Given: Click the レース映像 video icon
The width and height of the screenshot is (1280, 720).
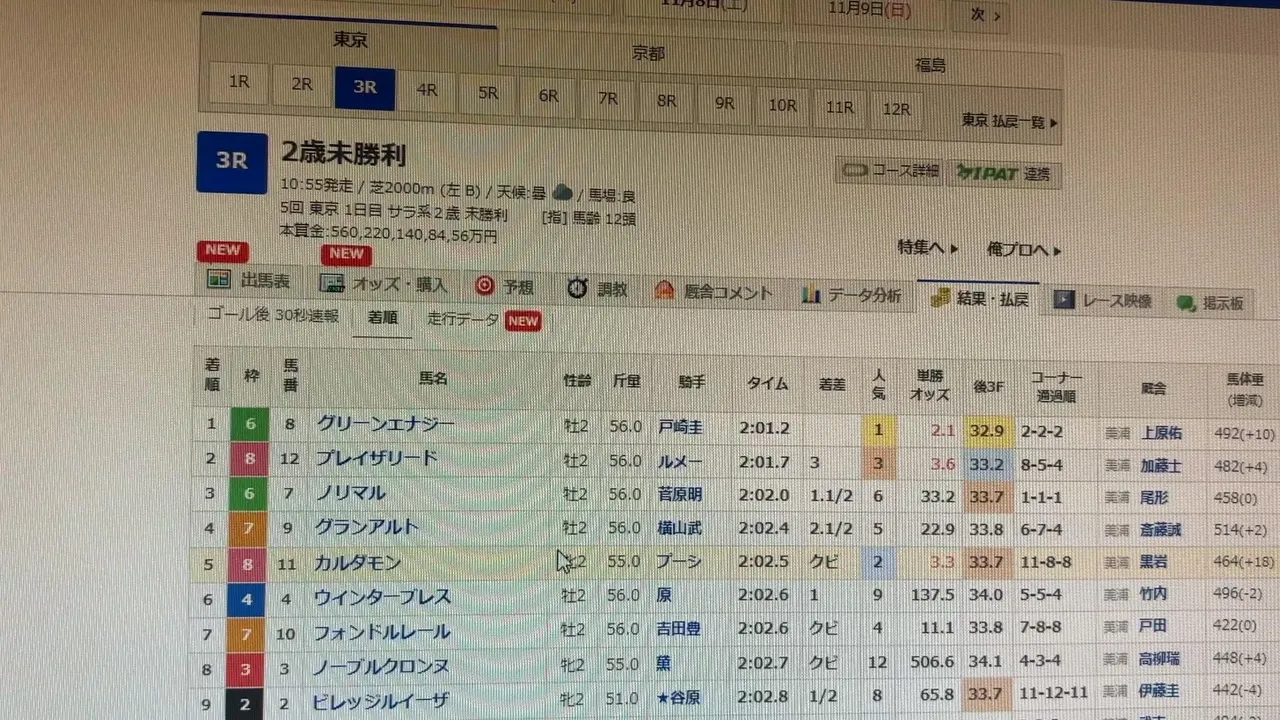Looking at the screenshot, I should [x=1064, y=300].
